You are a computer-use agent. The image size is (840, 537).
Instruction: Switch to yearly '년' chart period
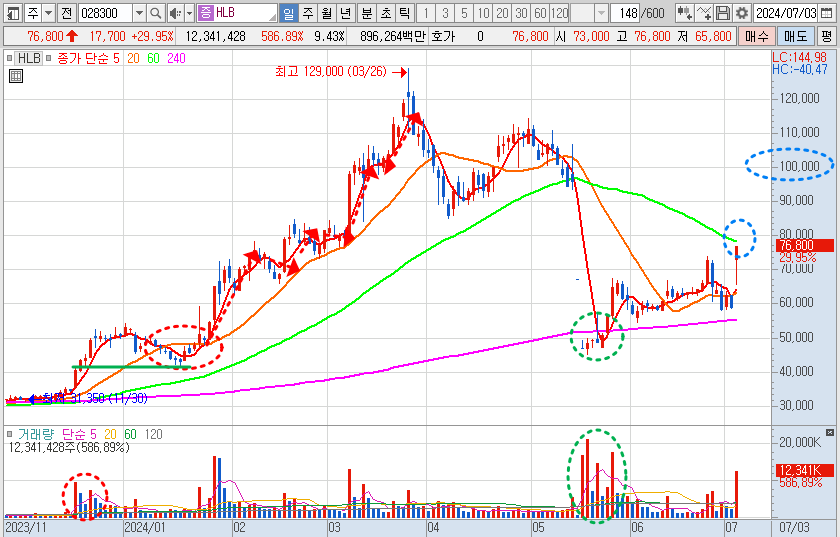[346, 13]
